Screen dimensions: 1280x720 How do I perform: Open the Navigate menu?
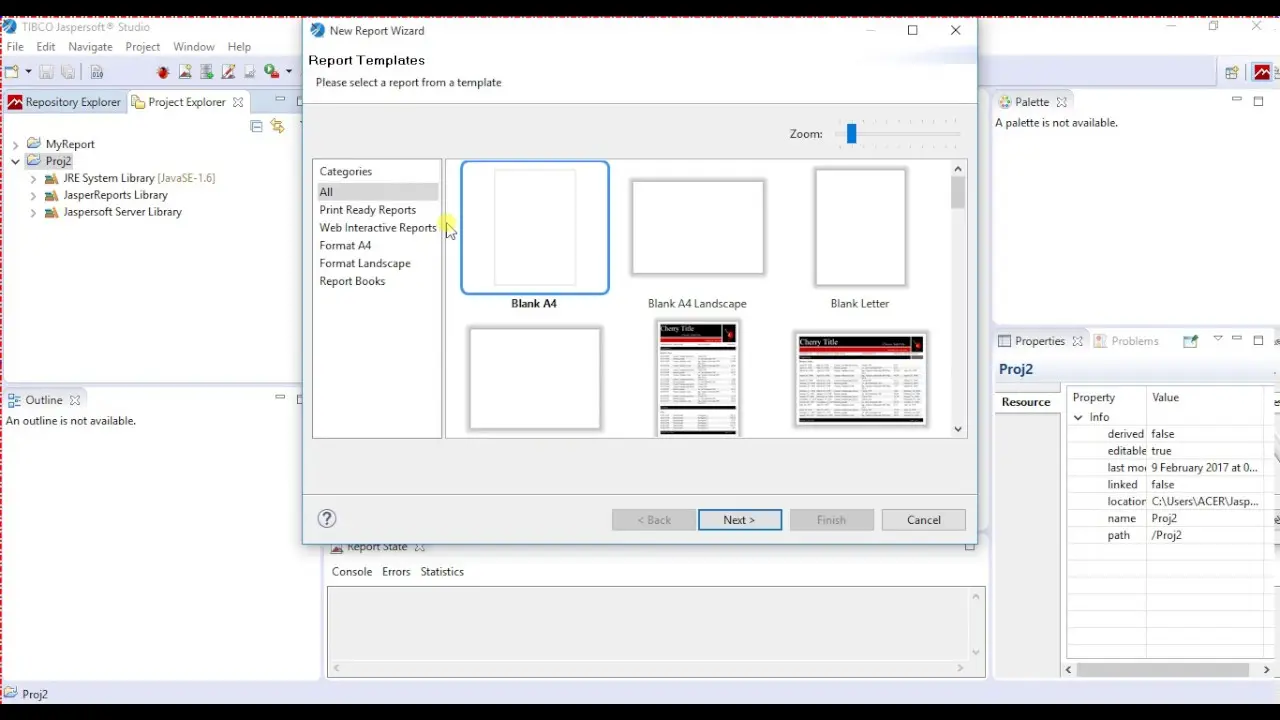90,47
